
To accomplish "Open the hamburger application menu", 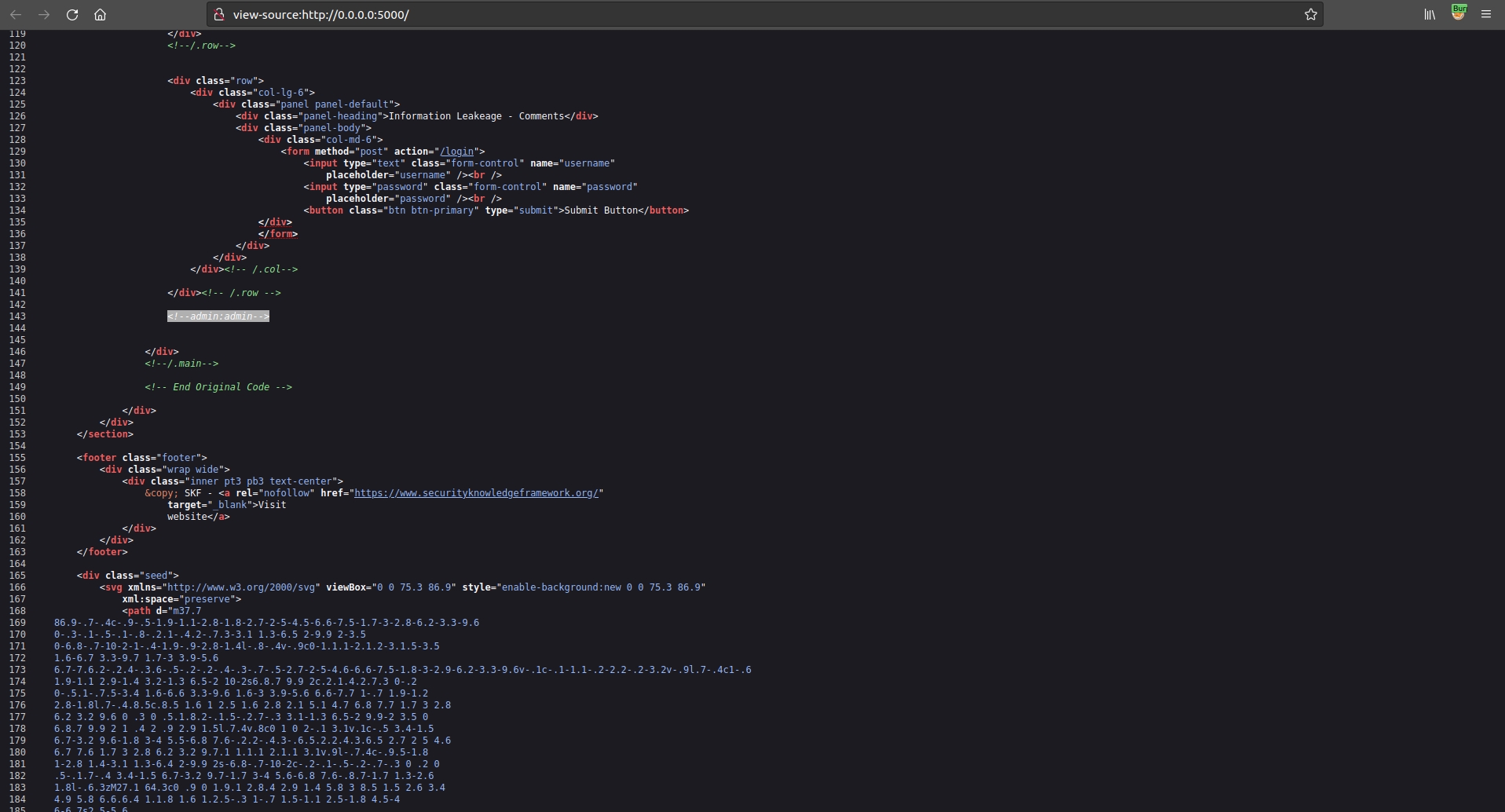I will 1486,15.
